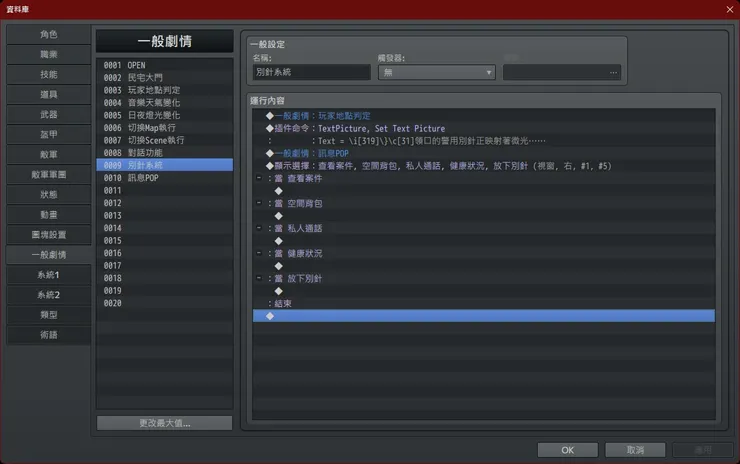The image size is (740, 464).
Task: Select the 結束 line
Action: pos(484,304)
